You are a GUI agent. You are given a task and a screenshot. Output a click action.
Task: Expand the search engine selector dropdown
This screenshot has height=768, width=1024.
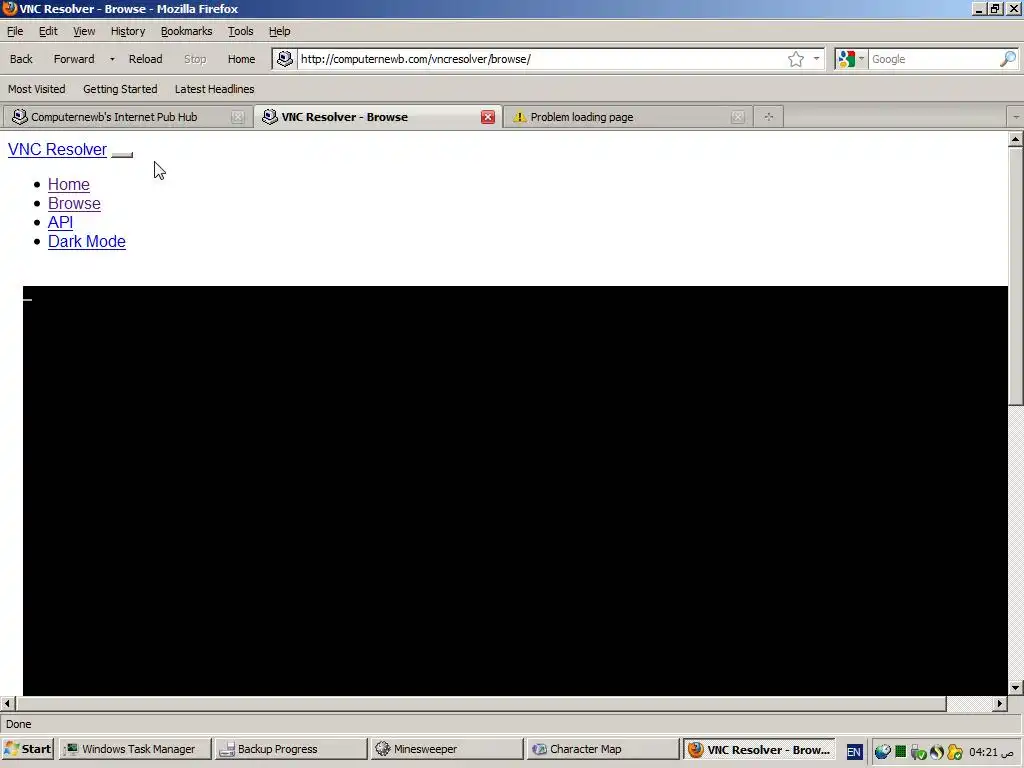(861, 59)
